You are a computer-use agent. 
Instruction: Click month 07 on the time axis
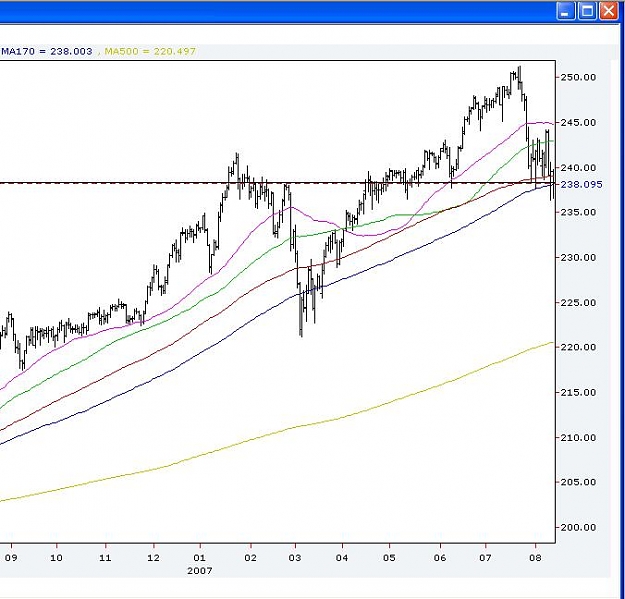pos(485,558)
